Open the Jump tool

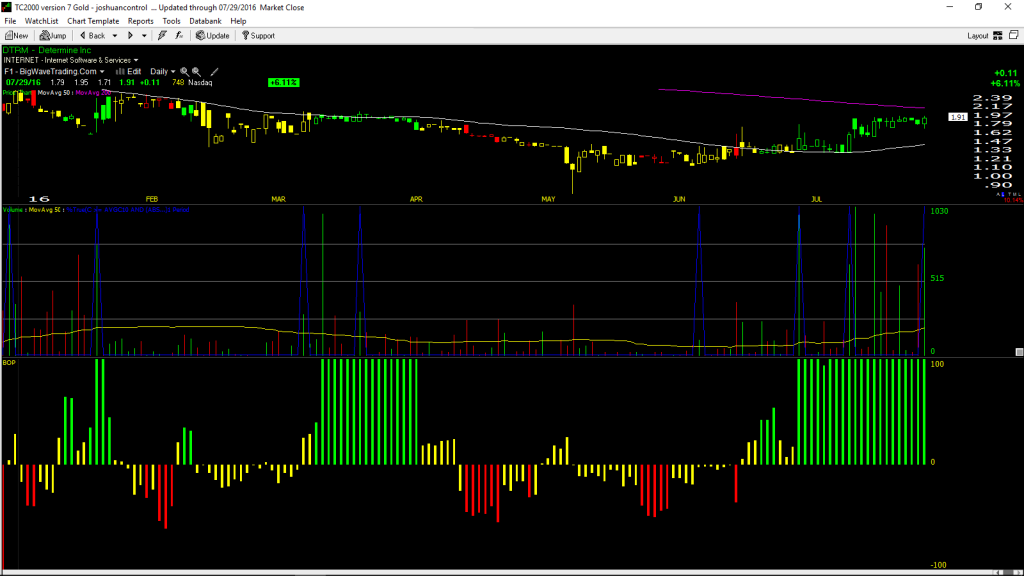coord(53,36)
